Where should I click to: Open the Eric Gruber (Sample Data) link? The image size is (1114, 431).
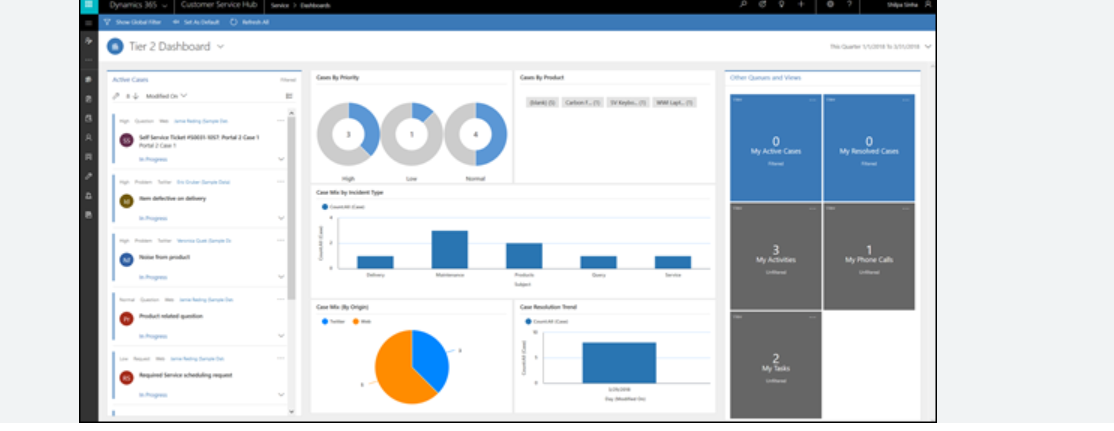(x=204, y=182)
